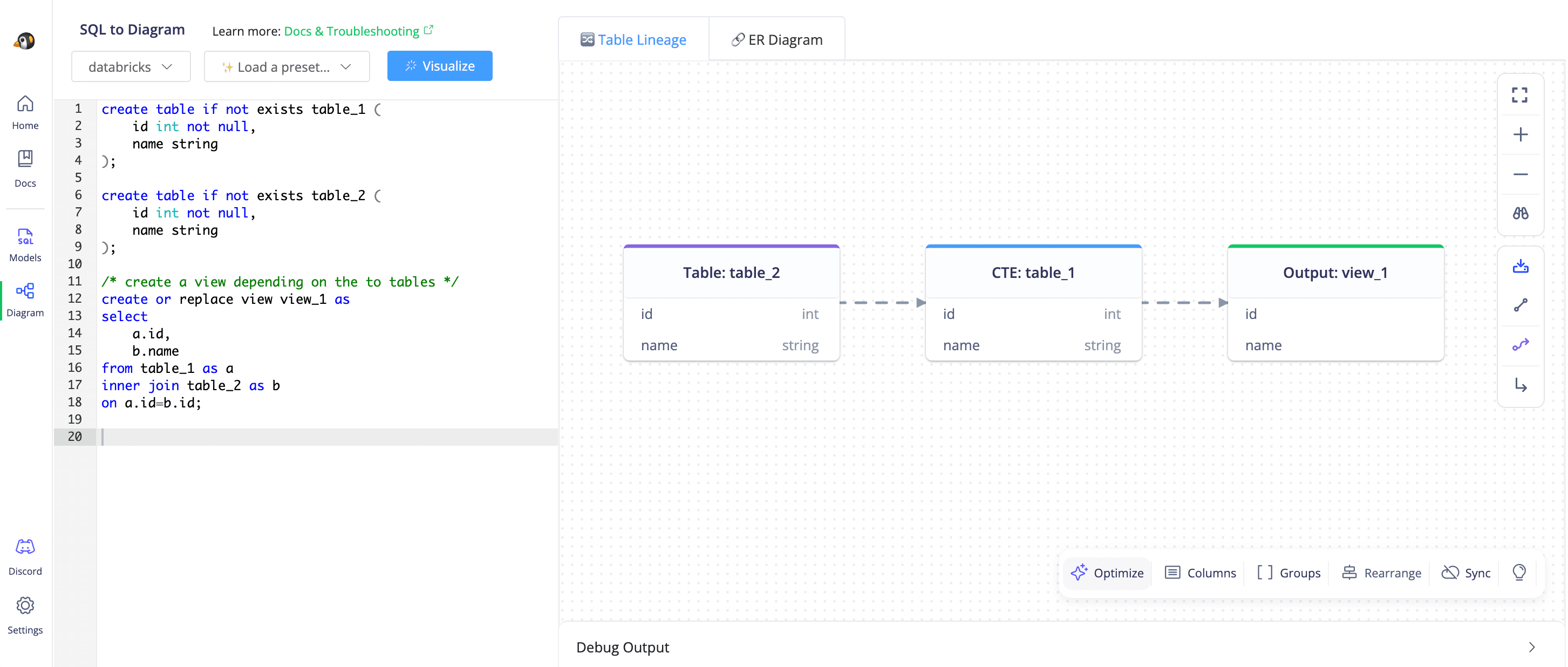
Task: Zoom in with the plus icon
Action: click(x=1520, y=134)
